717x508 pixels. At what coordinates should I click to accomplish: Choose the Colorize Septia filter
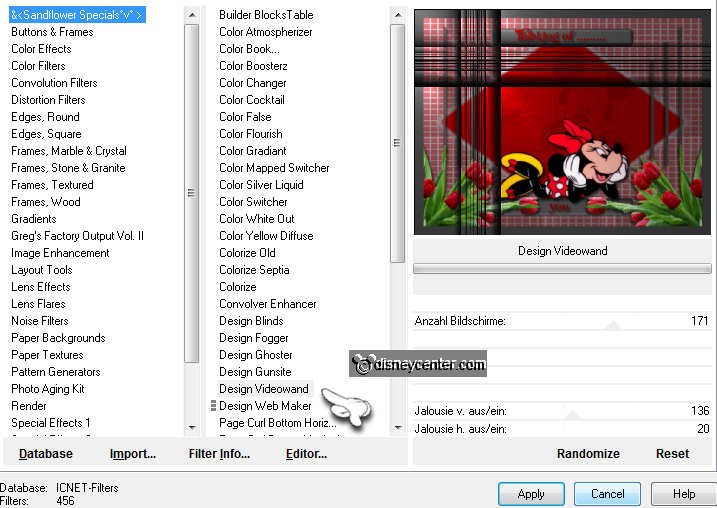pos(254,270)
